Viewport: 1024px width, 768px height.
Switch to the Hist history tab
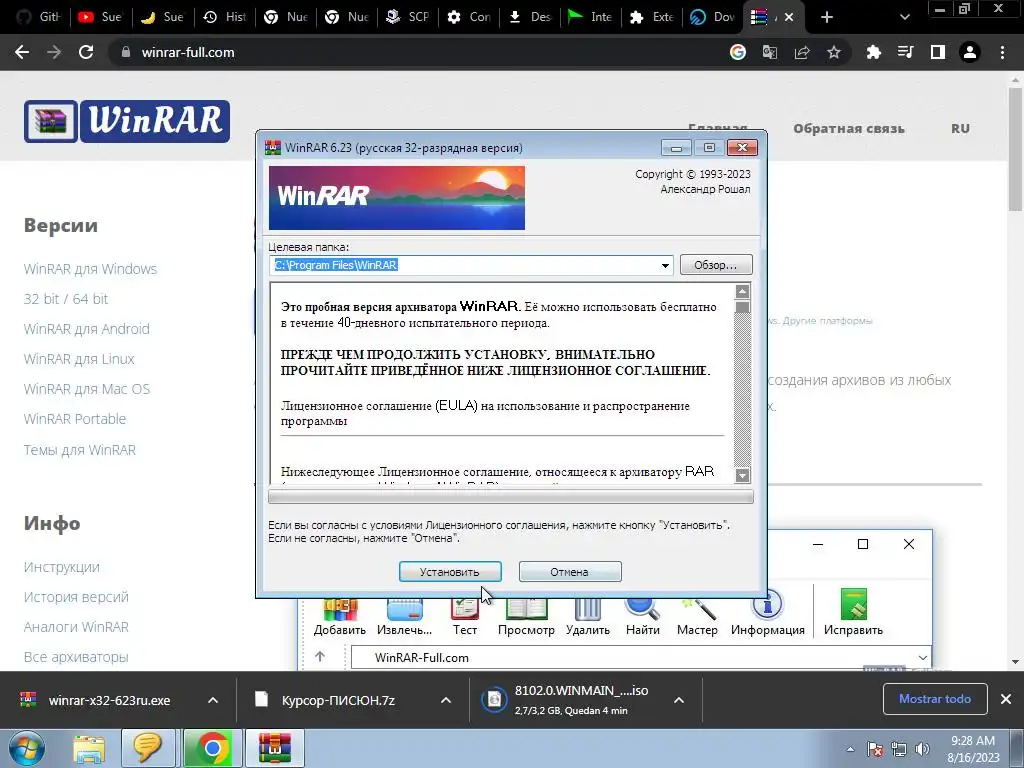click(x=227, y=17)
